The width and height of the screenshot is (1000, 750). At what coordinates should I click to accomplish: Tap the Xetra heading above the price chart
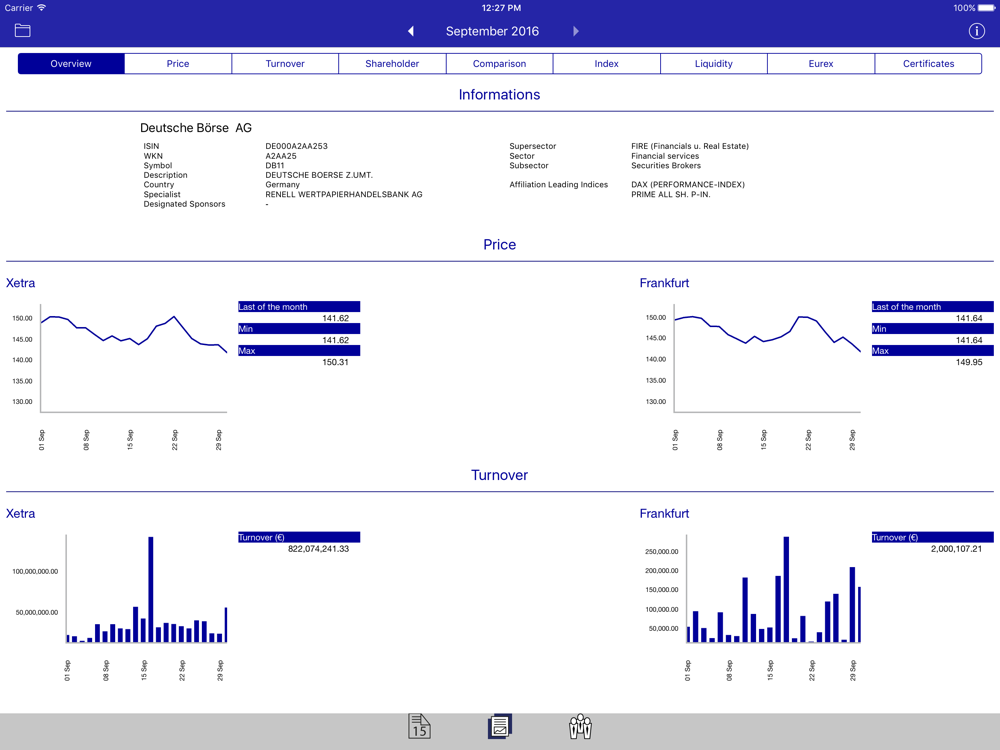(x=20, y=283)
